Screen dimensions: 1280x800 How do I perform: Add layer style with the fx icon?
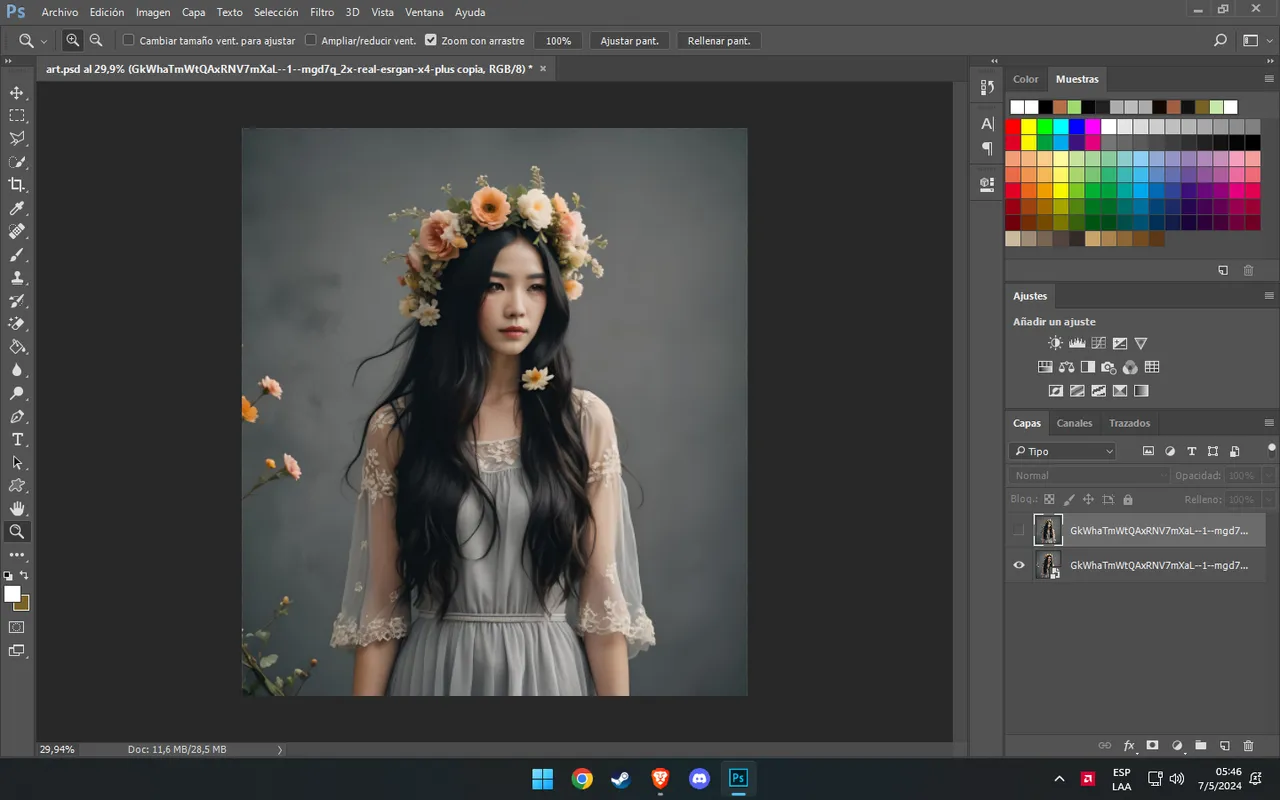point(1129,746)
